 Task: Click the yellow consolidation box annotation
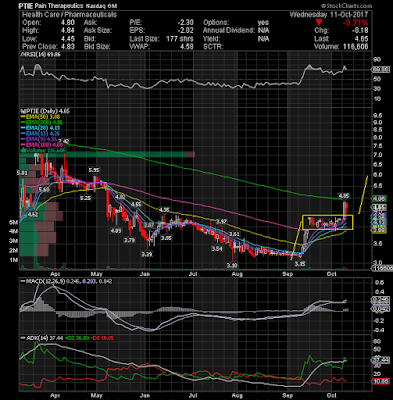[x=327, y=222]
